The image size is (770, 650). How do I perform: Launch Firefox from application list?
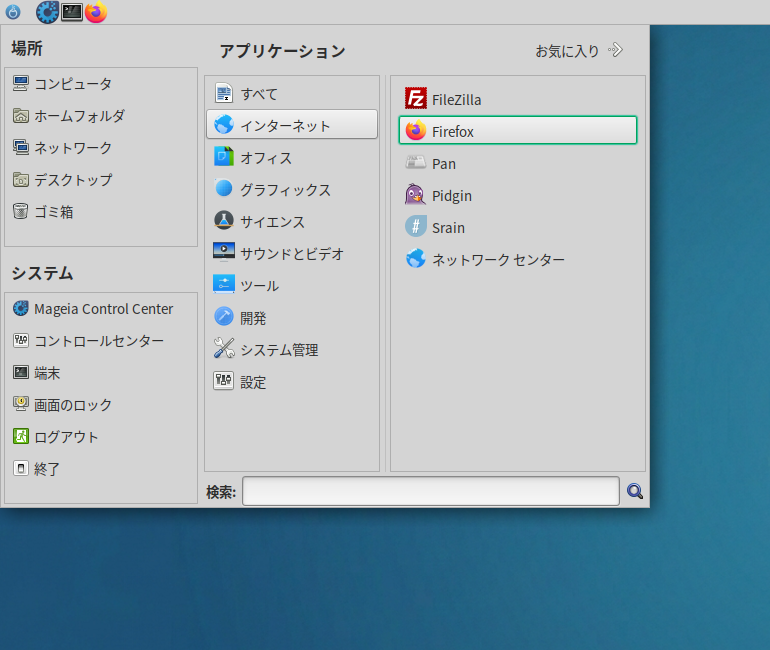click(518, 130)
